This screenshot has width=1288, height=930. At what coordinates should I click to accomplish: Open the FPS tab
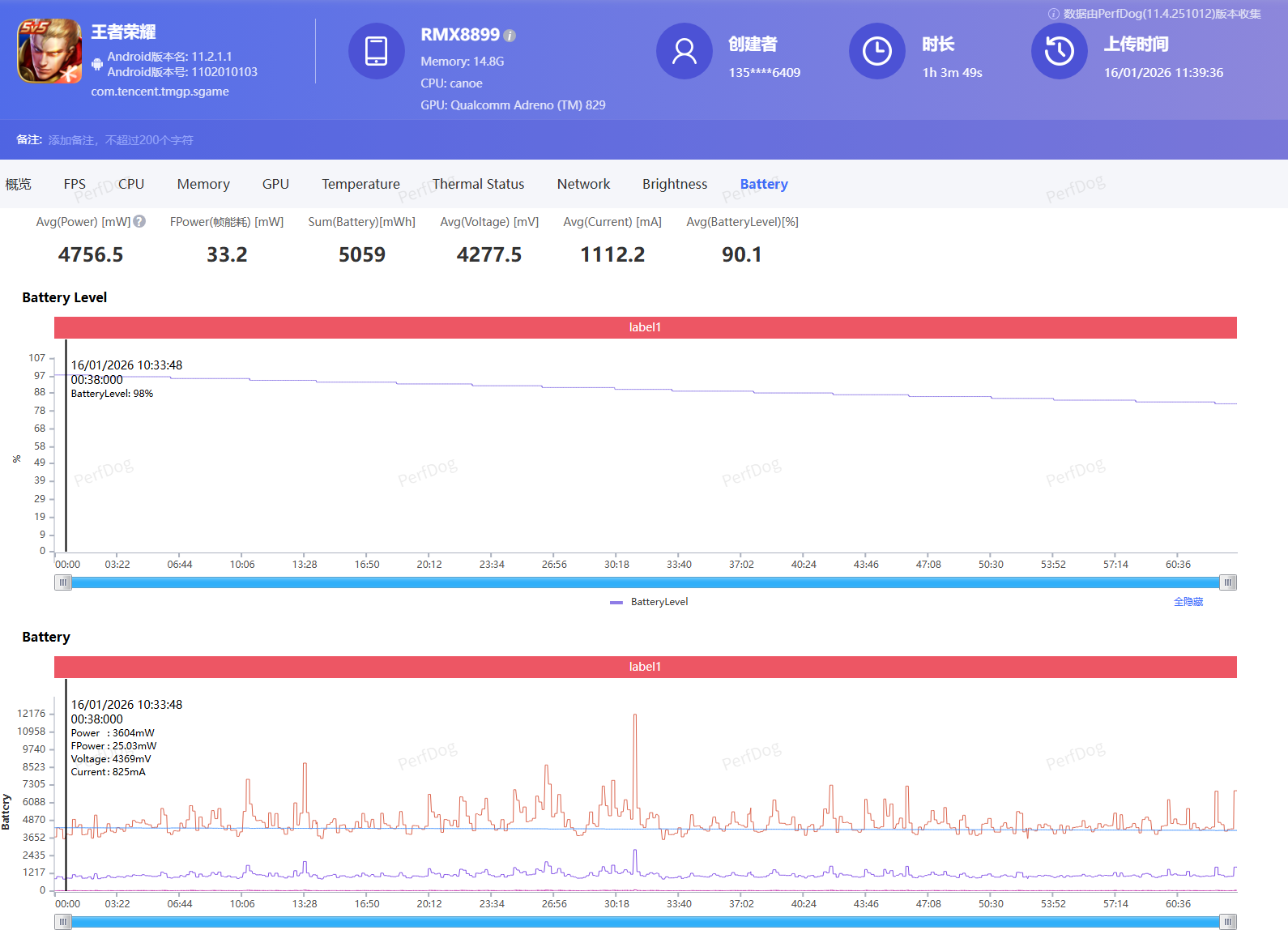[x=75, y=184]
